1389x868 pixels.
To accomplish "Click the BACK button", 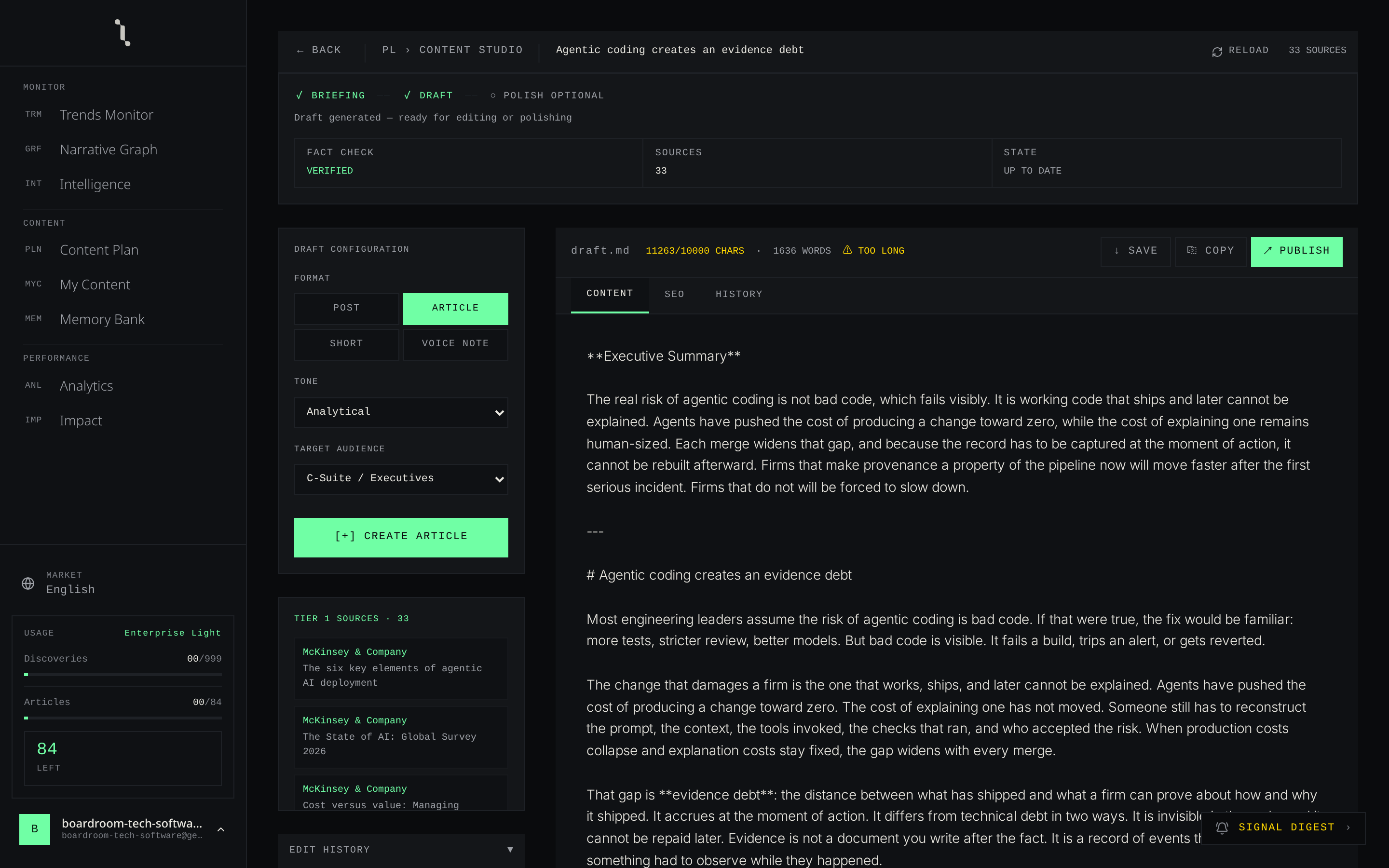I will tap(319, 51).
